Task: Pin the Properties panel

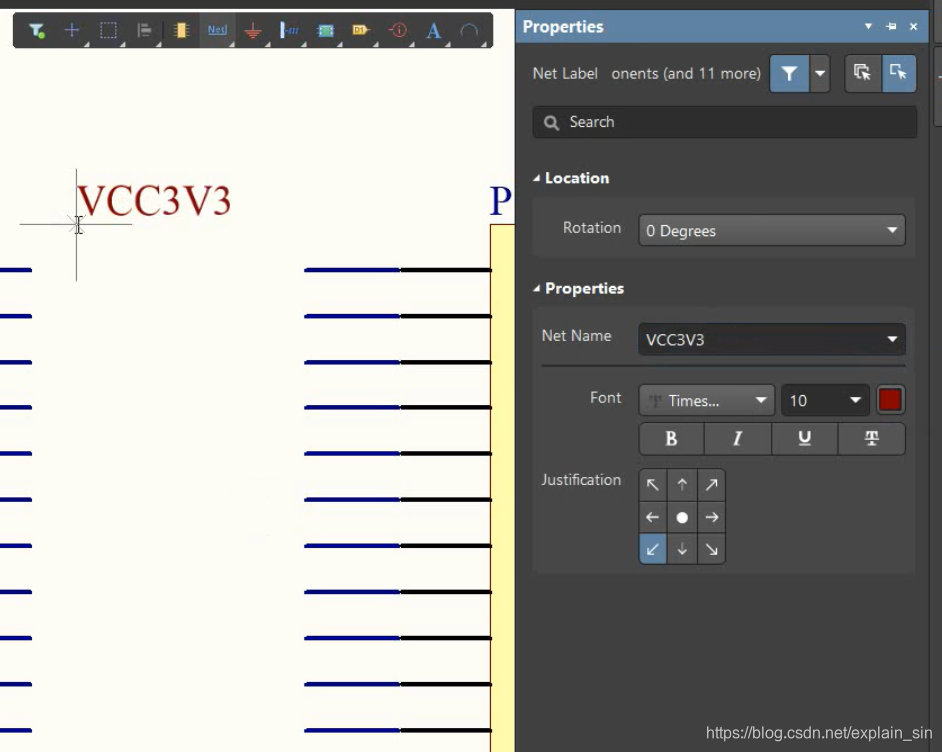Action: (x=891, y=26)
